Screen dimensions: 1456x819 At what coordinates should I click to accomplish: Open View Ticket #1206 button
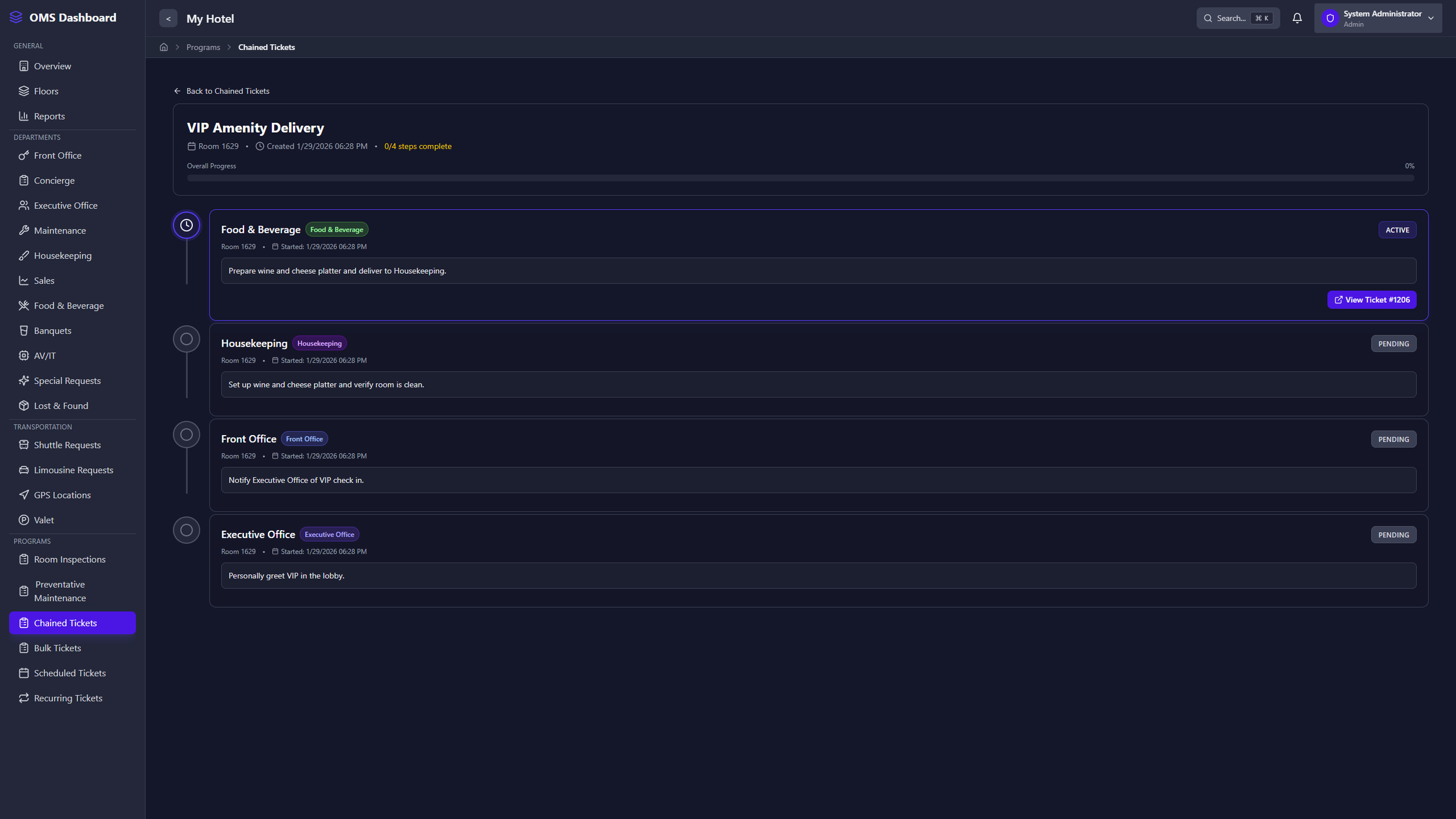pos(1372,300)
